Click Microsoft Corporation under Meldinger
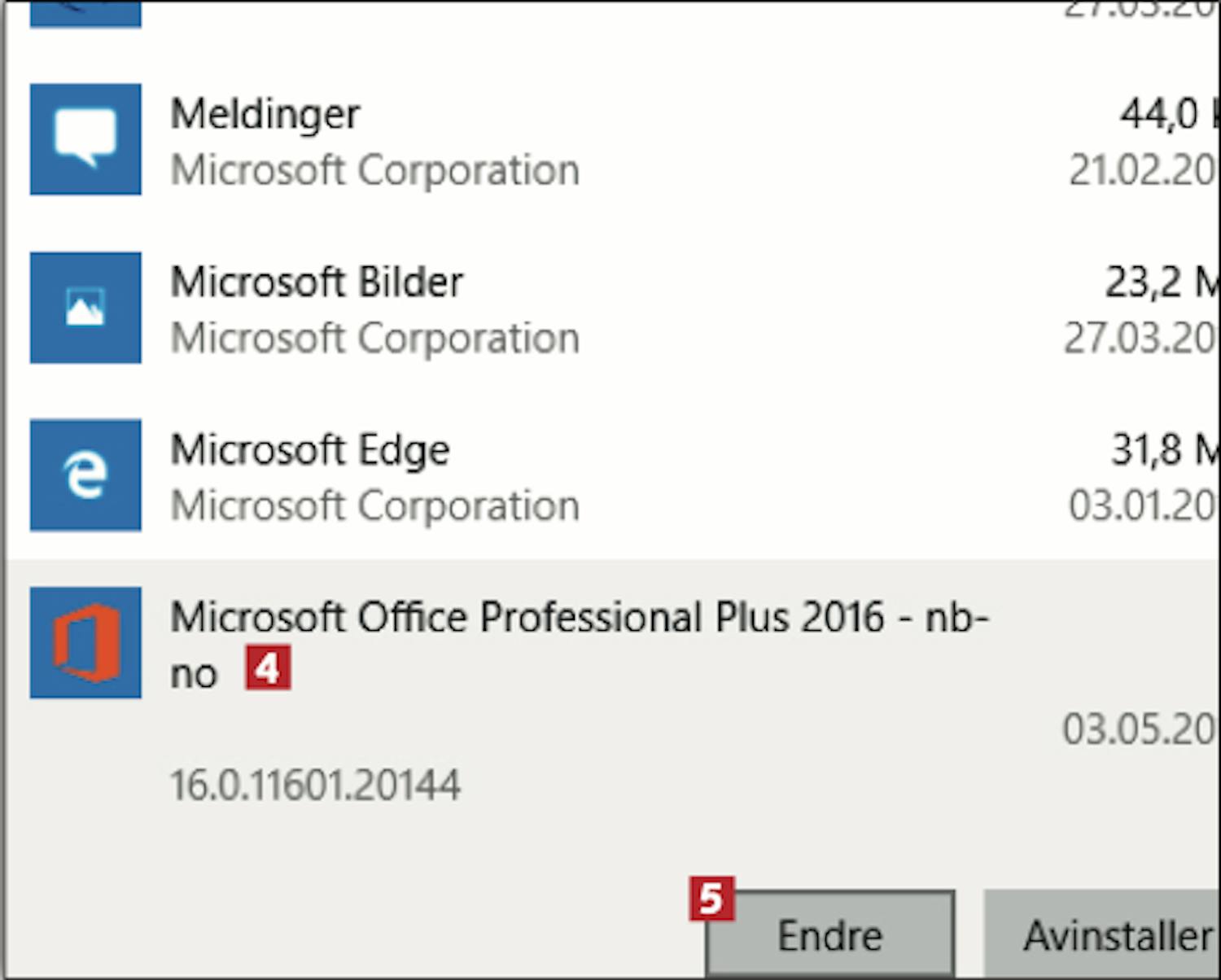This screenshot has height=980, width=1221. tap(375, 170)
